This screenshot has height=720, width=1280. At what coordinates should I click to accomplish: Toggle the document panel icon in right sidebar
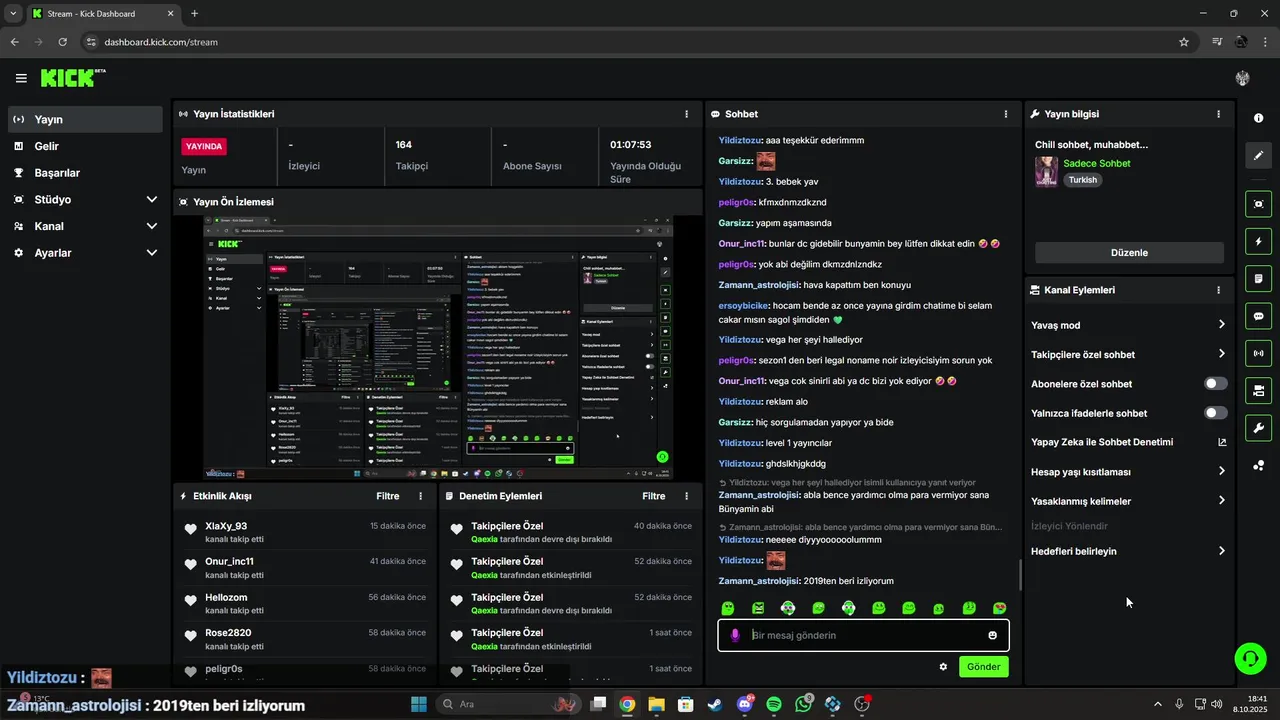[1258, 278]
